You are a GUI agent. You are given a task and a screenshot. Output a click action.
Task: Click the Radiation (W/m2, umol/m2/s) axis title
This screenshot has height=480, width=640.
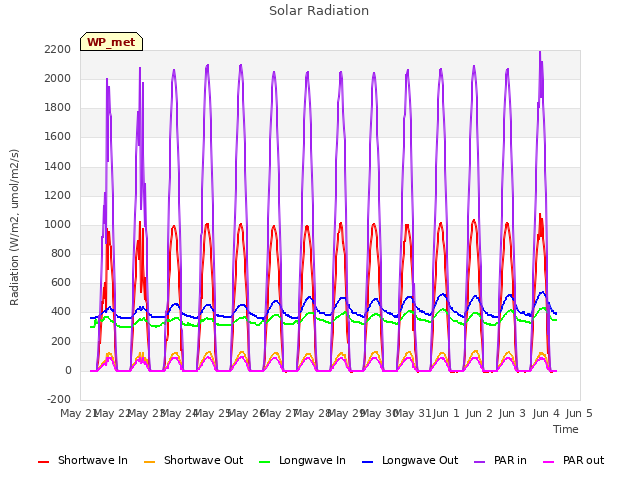pyautogui.click(x=14, y=227)
